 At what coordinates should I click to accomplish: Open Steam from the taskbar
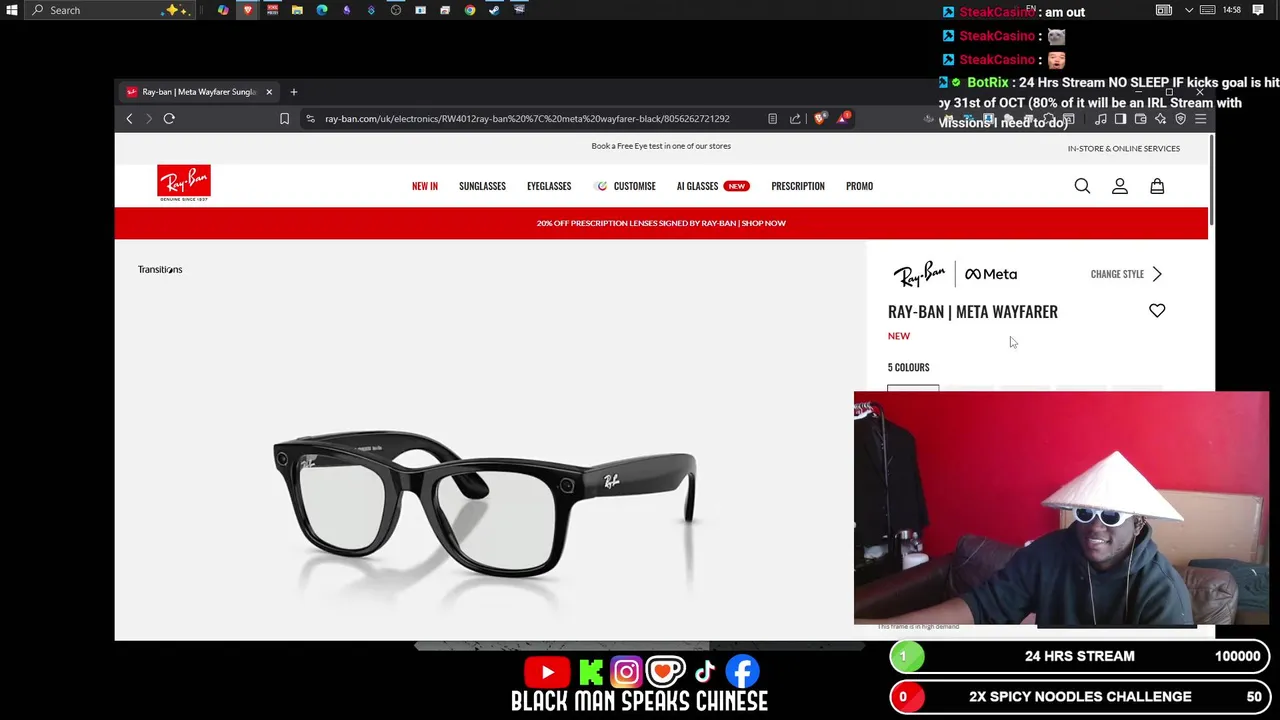click(x=494, y=10)
